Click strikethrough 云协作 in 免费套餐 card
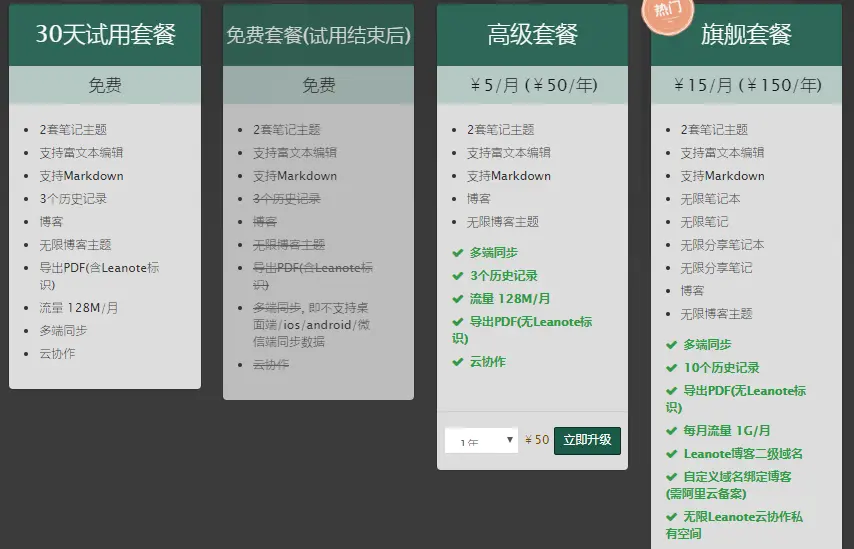 point(271,364)
